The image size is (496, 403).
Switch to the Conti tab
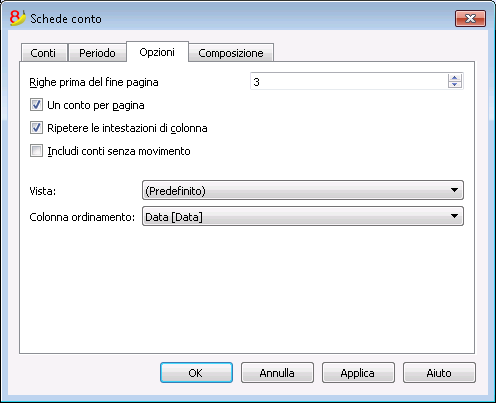pyautogui.click(x=44, y=53)
